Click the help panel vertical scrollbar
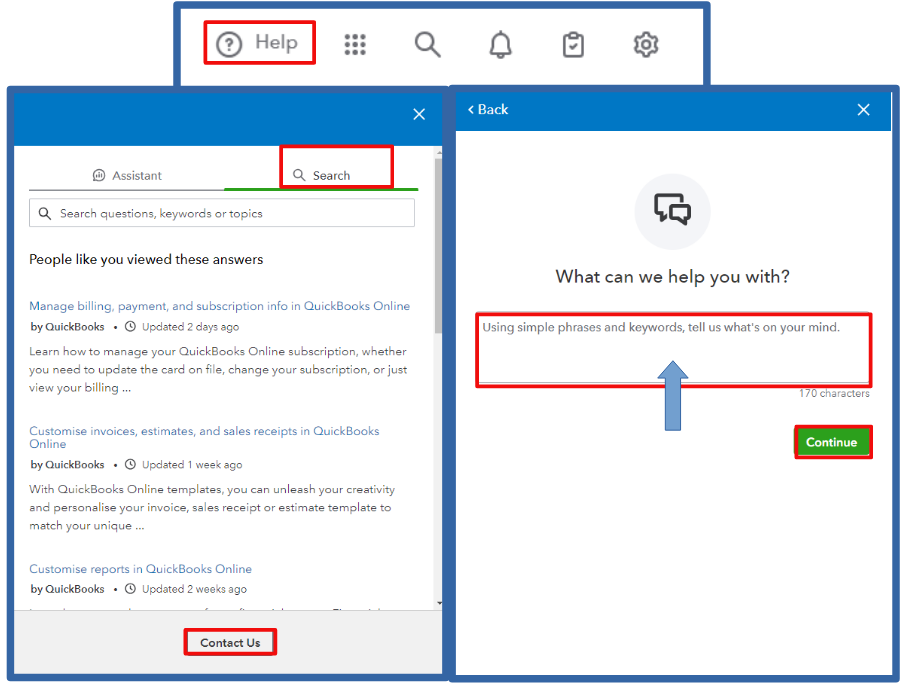The width and height of the screenshot is (907, 683). (x=438, y=246)
